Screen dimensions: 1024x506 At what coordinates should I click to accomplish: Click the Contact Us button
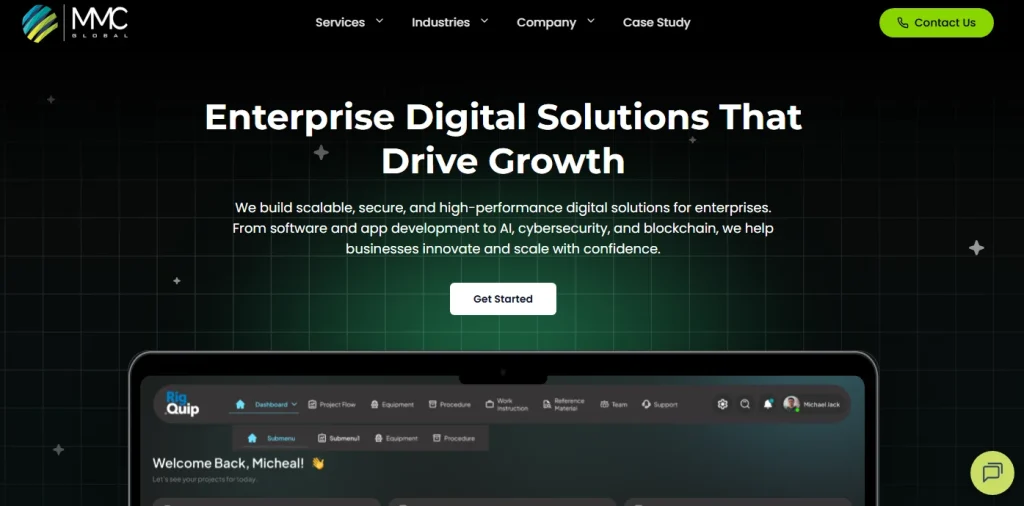click(936, 23)
